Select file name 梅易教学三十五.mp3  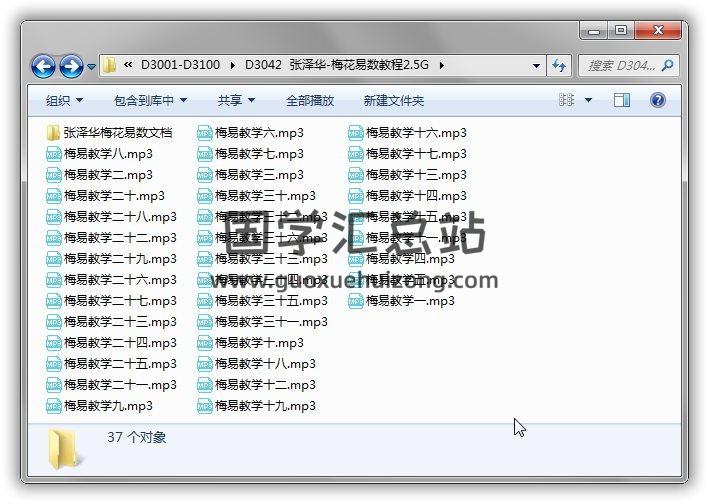pos(271,301)
